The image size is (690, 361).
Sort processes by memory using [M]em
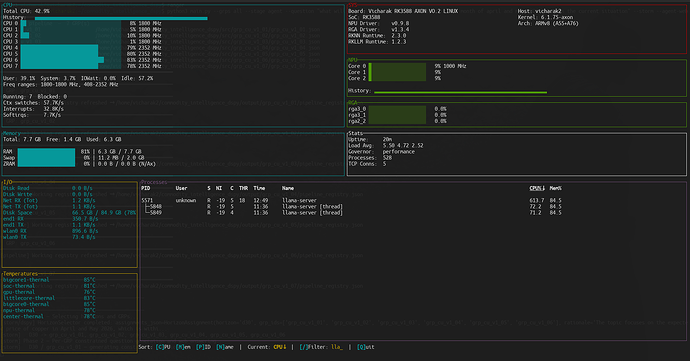point(183,347)
